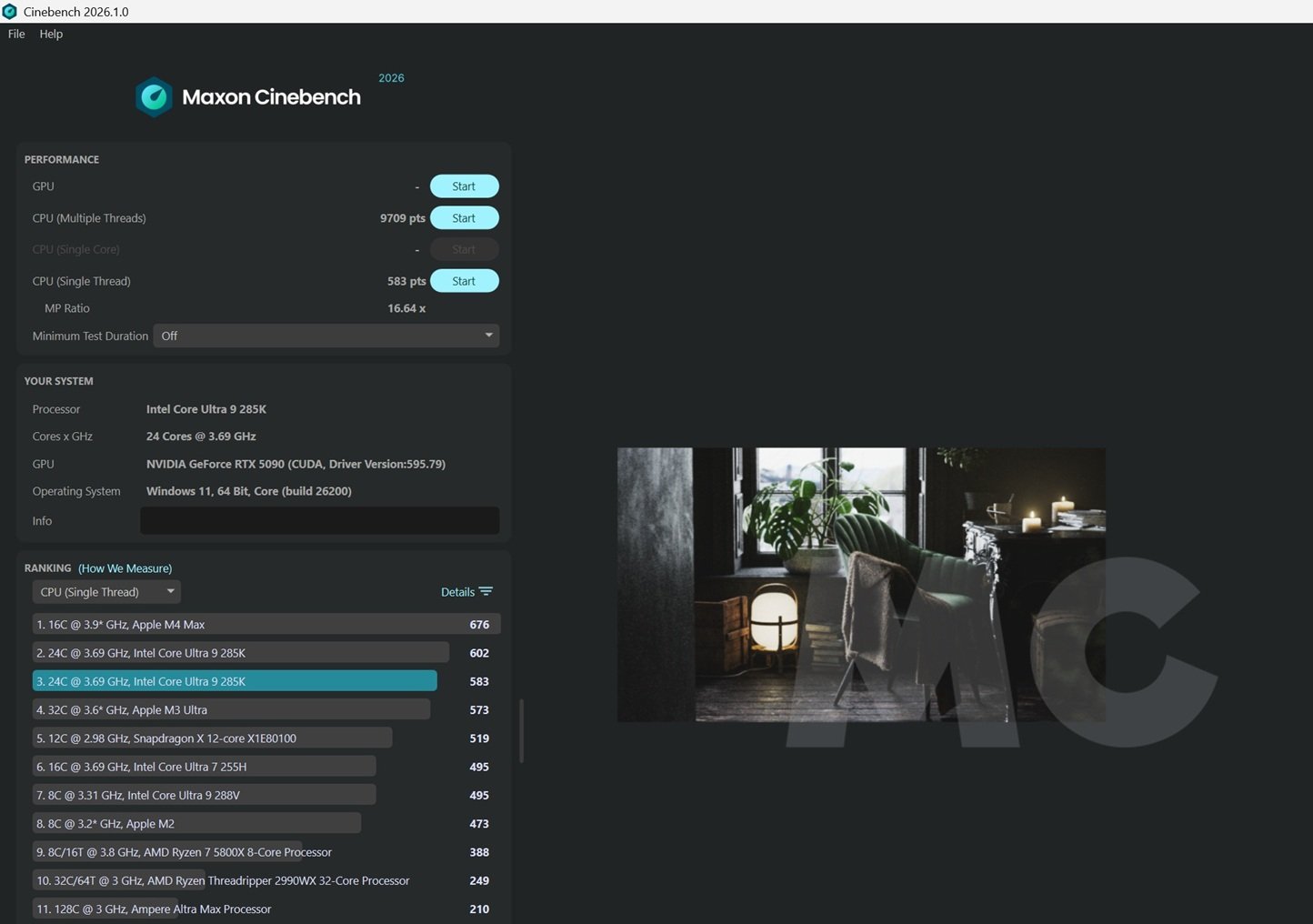This screenshot has height=924, width=1313.
Task: Click the Info text field
Action: point(319,521)
